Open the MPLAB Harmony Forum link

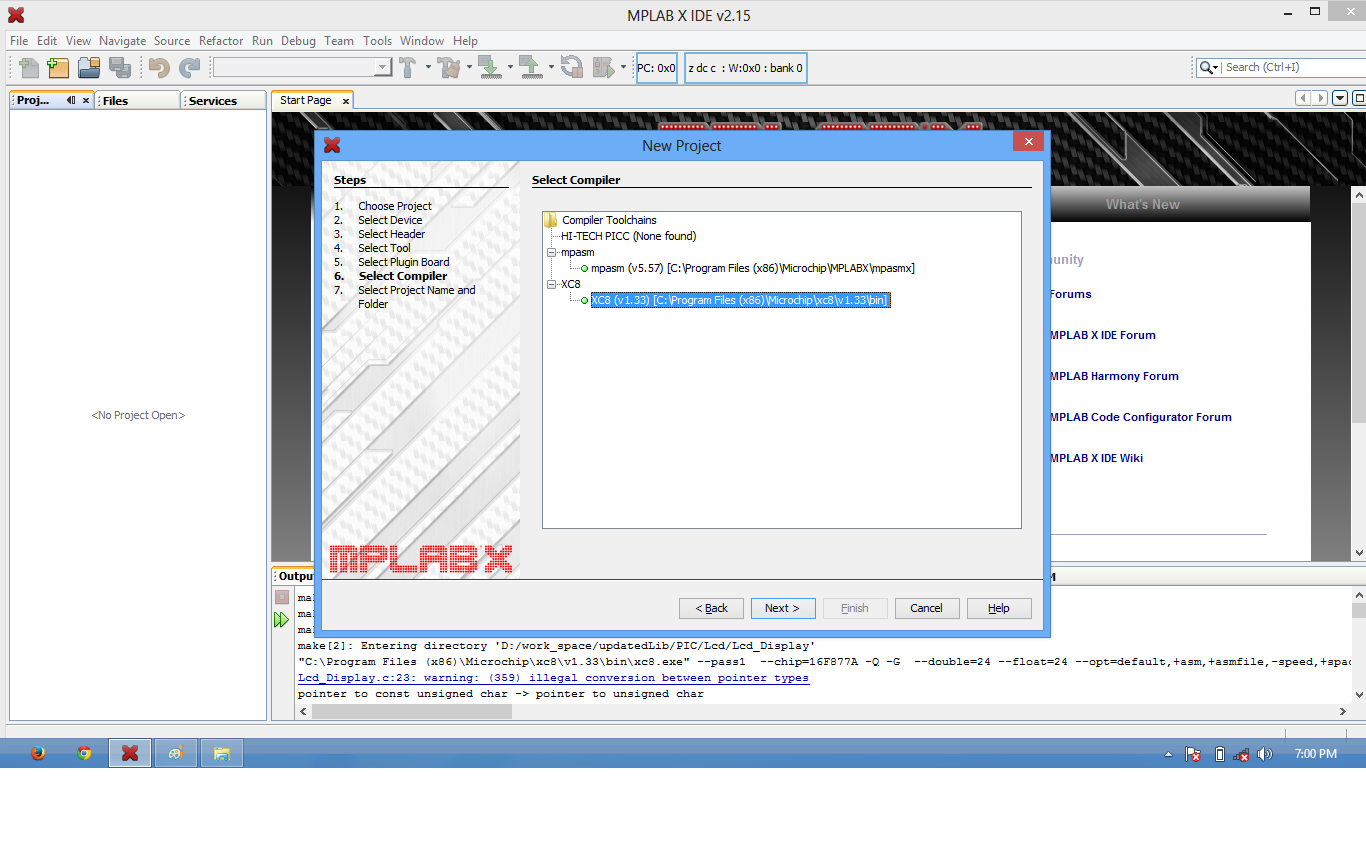click(1114, 376)
